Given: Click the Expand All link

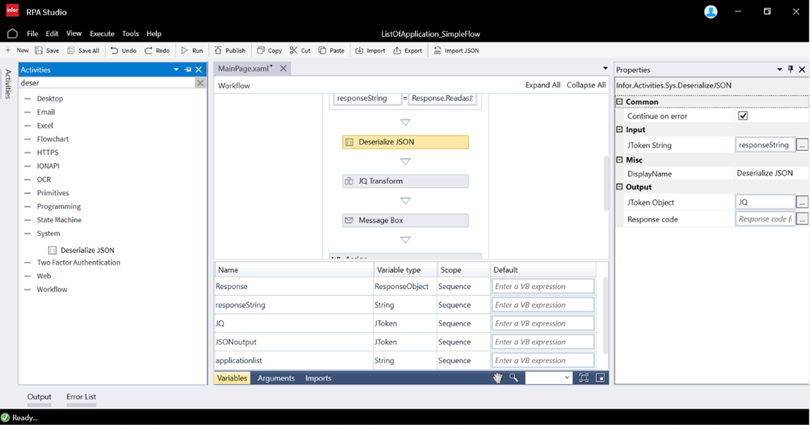Looking at the screenshot, I should (542, 85).
